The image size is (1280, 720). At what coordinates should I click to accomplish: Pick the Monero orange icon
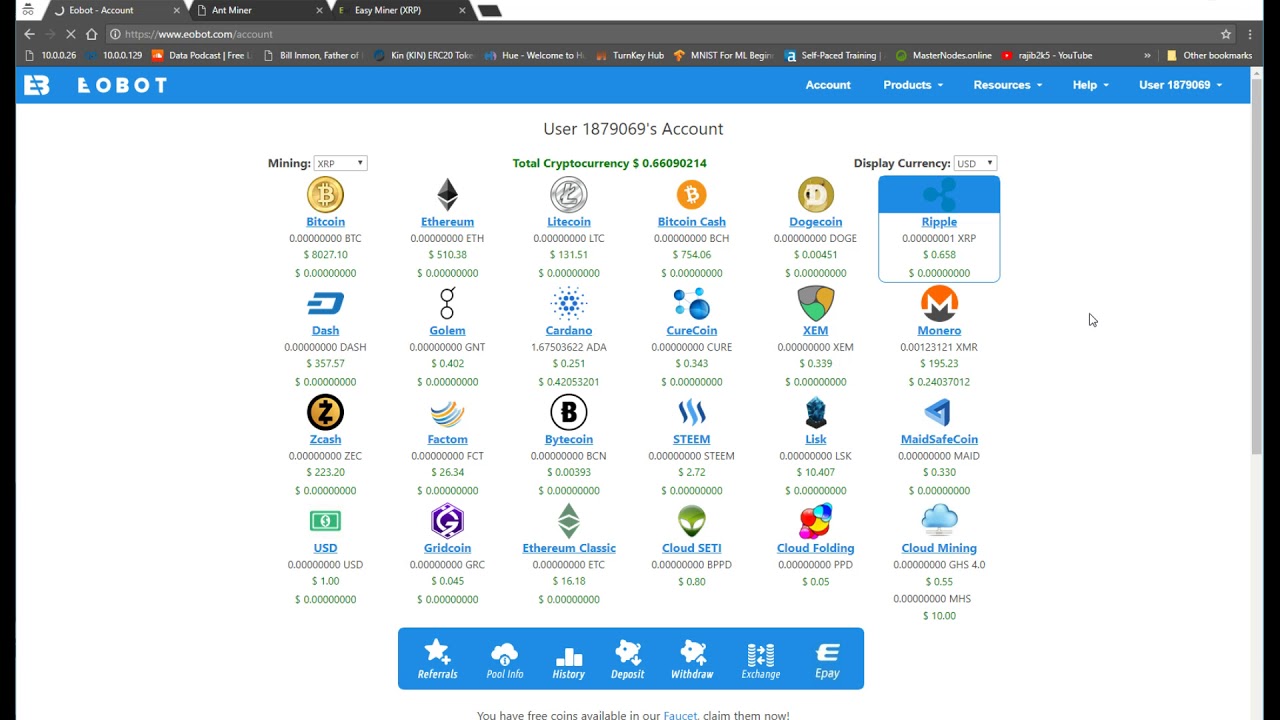[x=939, y=303]
